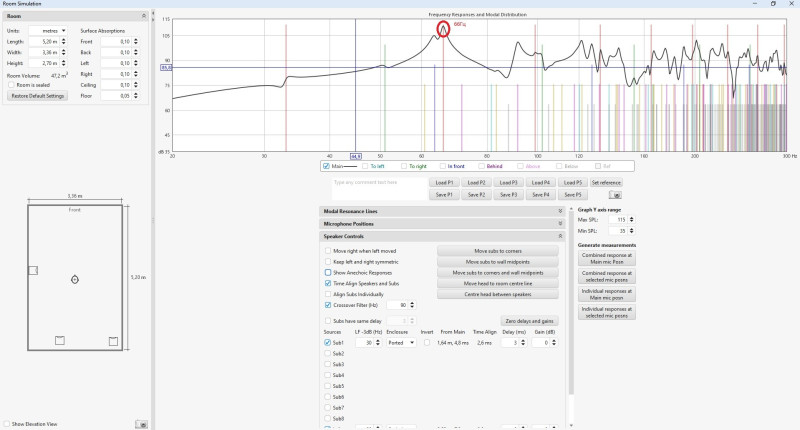Click Centre head between speakers
Image resolution: width=800 pixels, height=430 pixels.
[498, 294]
